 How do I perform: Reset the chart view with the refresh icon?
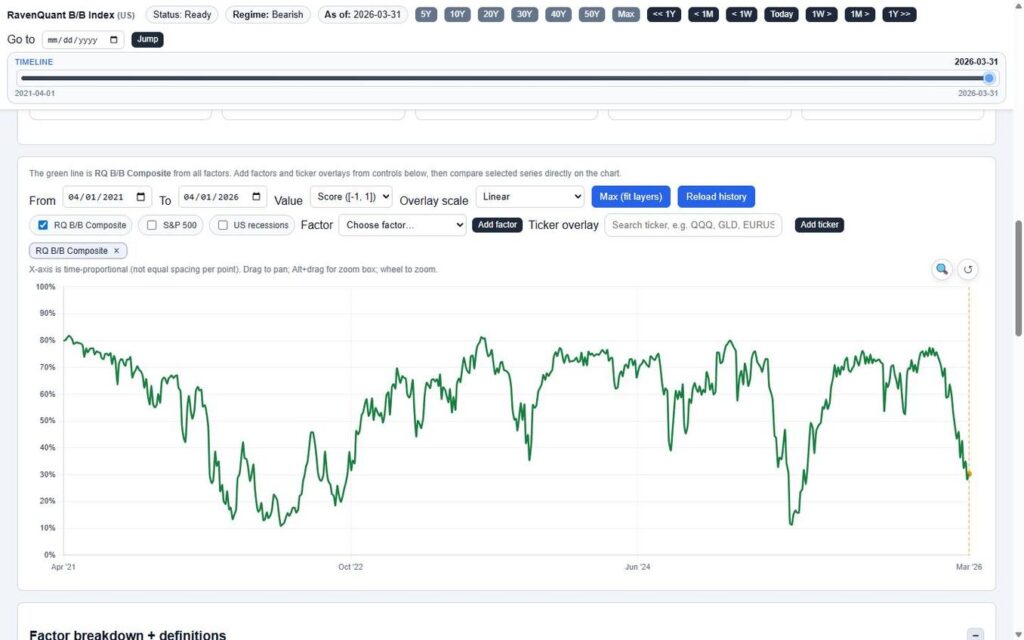(x=968, y=269)
